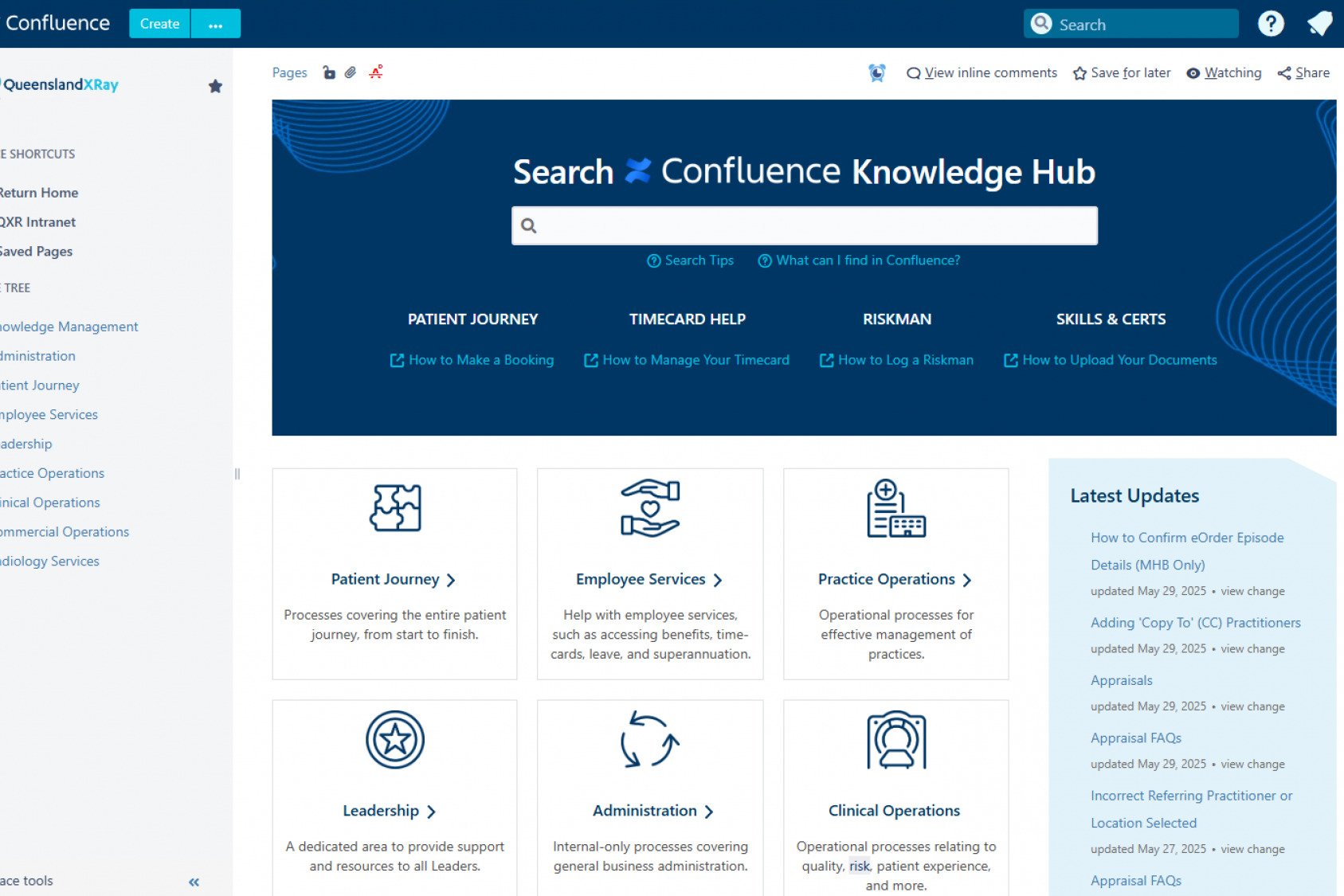Open attachments paperclip icon
The width and height of the screenshot is (1344, 896).
click(351, 72)
